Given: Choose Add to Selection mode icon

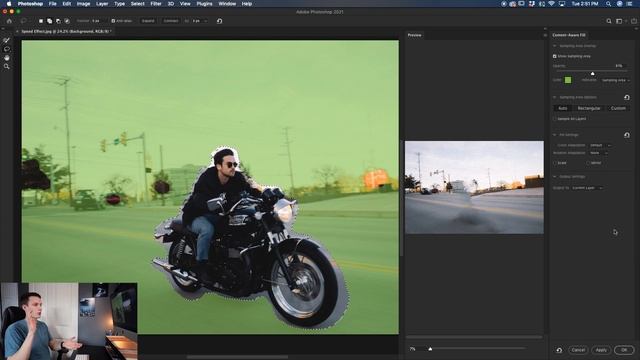Looking at the screenshot, I should [x=49, y=21].
